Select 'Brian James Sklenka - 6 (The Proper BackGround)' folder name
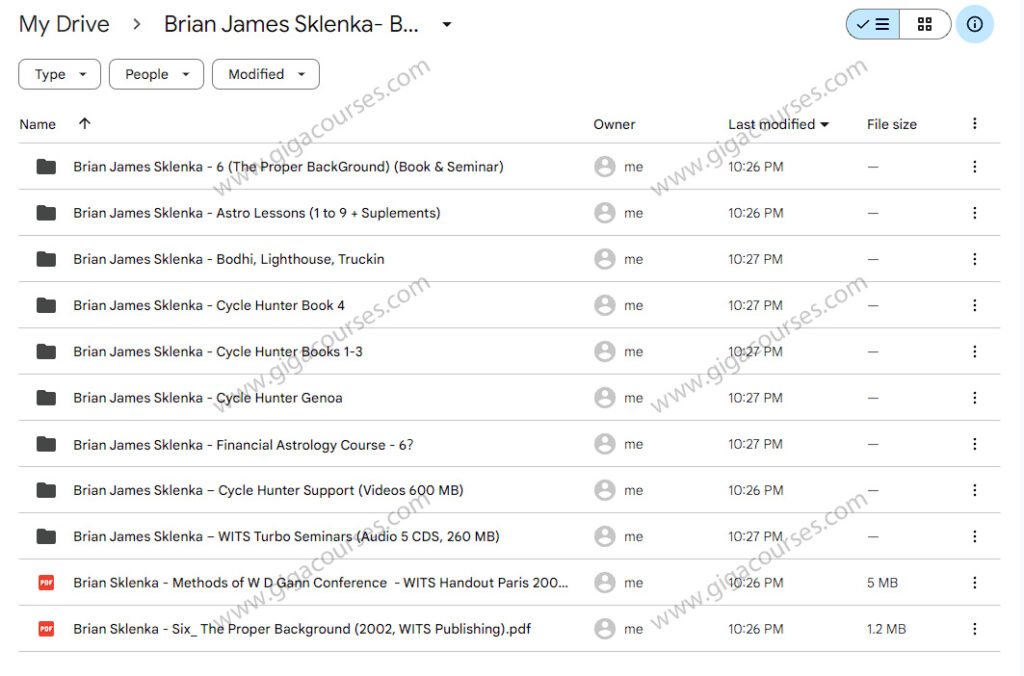This screenshot has width=1024, height=676. click(x=288, y=167)
